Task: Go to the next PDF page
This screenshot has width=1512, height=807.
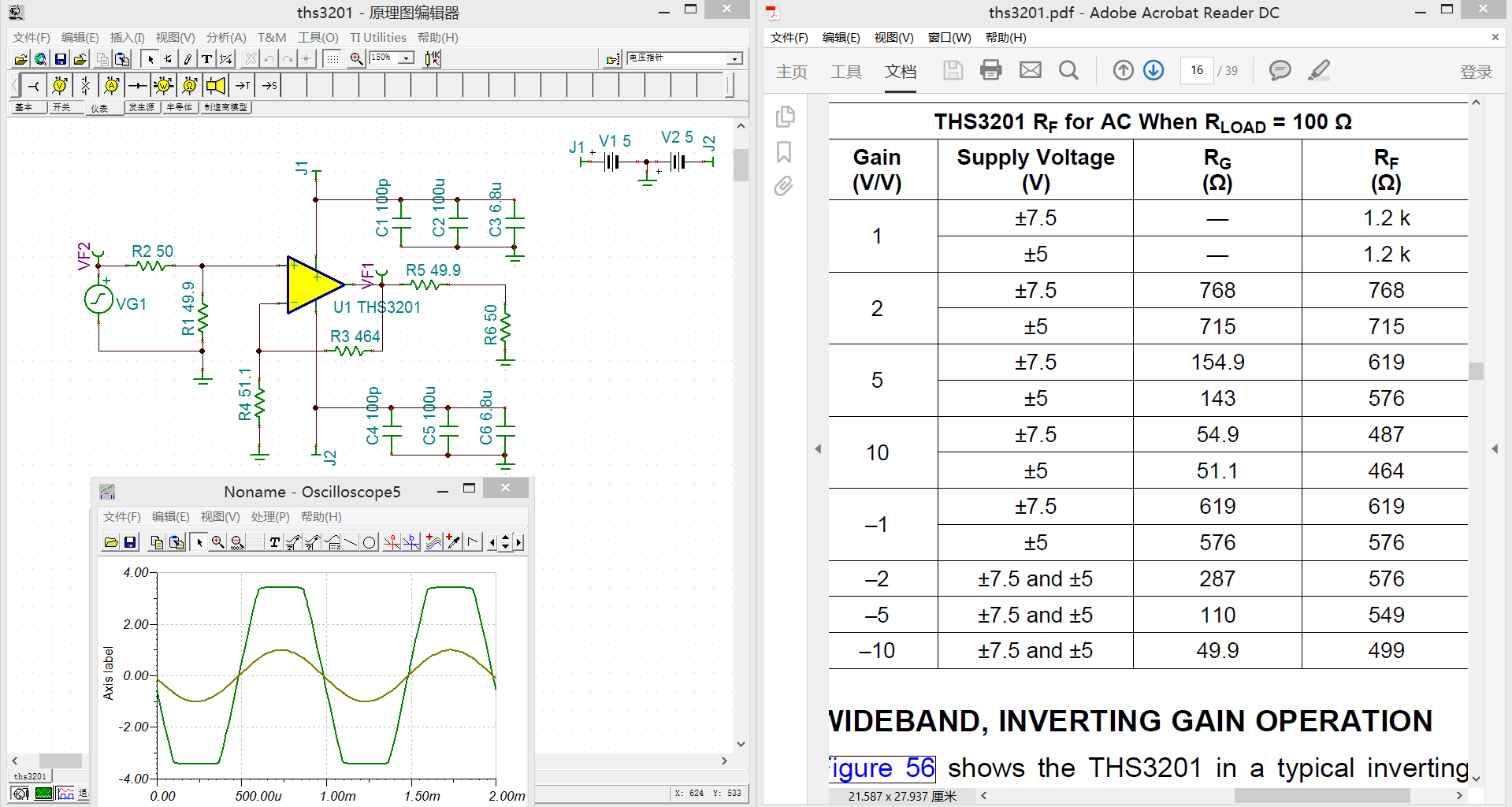Action: tap(1154, 70)
